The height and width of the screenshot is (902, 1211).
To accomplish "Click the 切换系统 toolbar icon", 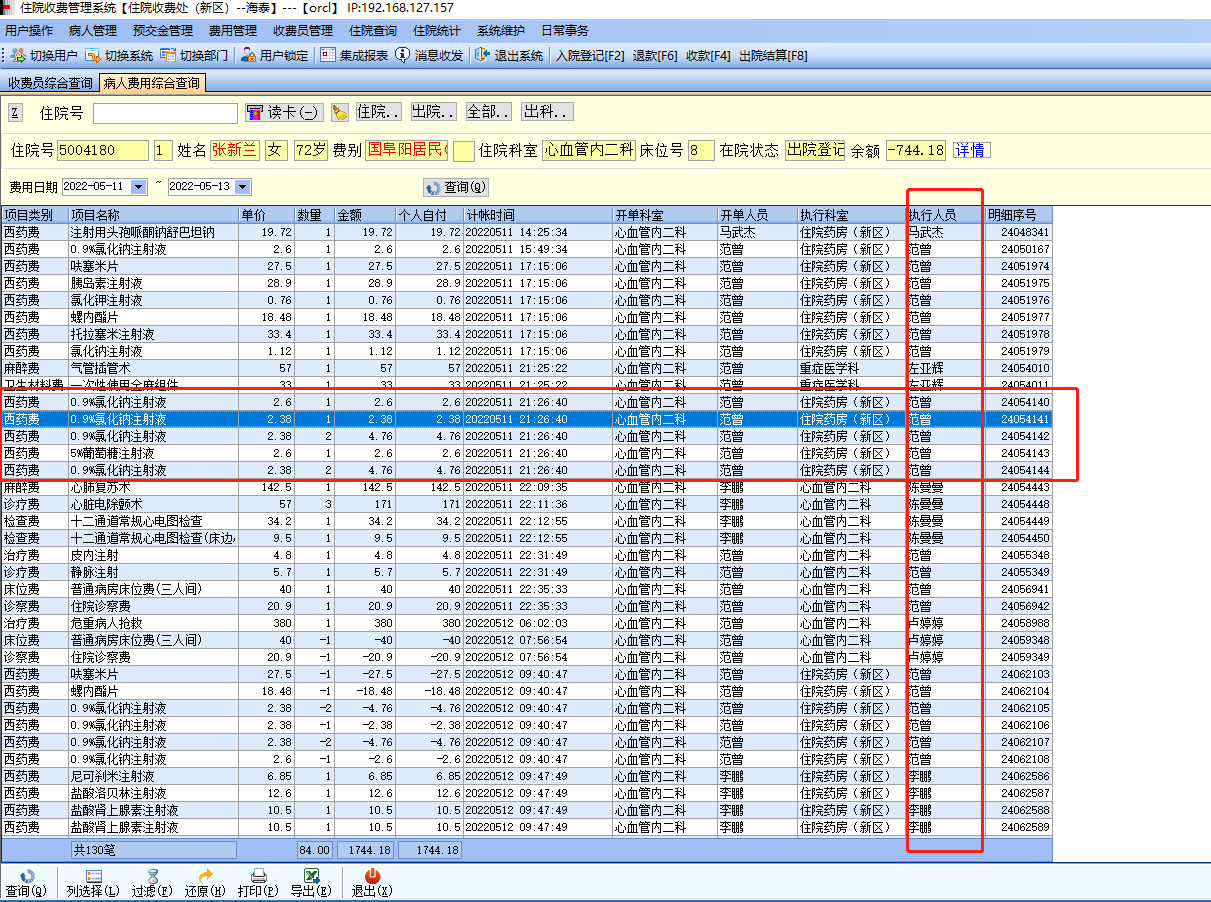I will (x=93, y=55).
